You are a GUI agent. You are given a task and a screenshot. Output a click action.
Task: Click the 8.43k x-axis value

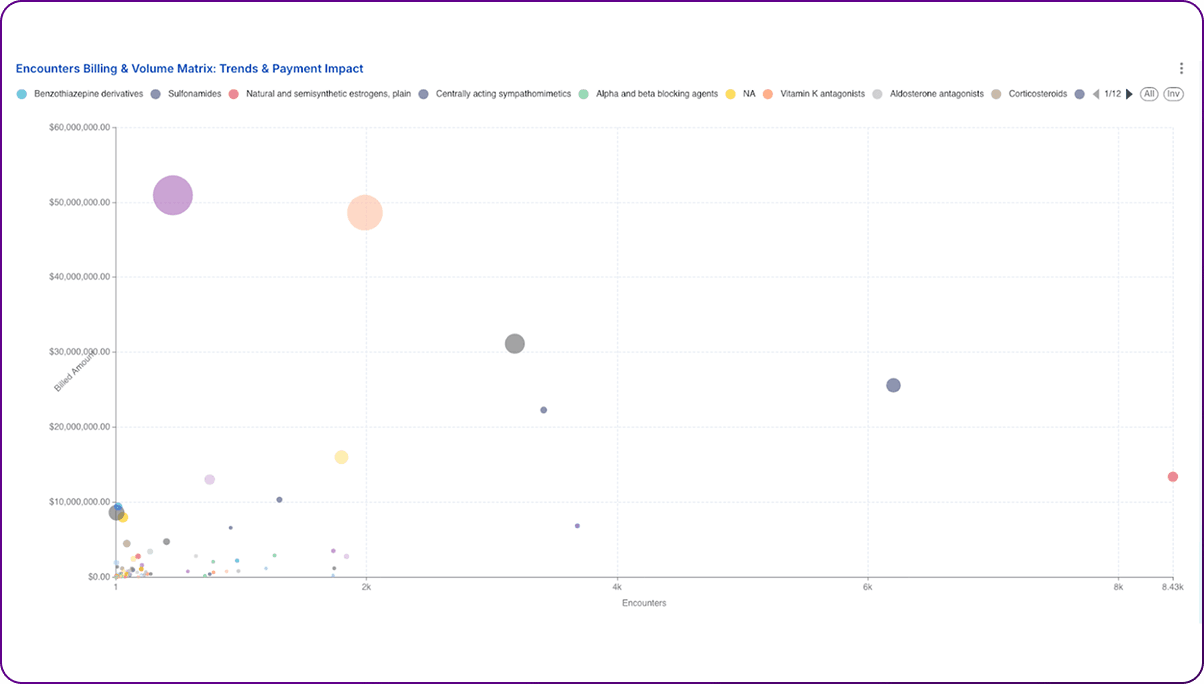click(1172, 587)
